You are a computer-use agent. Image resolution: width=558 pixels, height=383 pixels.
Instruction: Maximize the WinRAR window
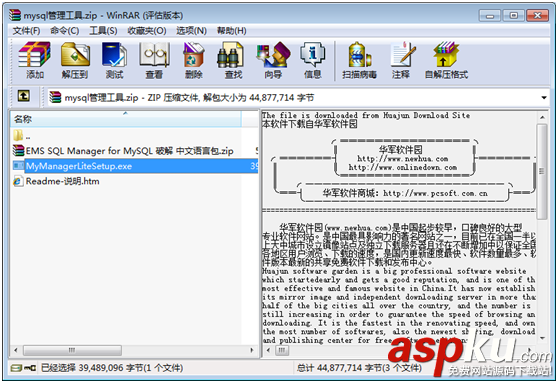point(513,16)
